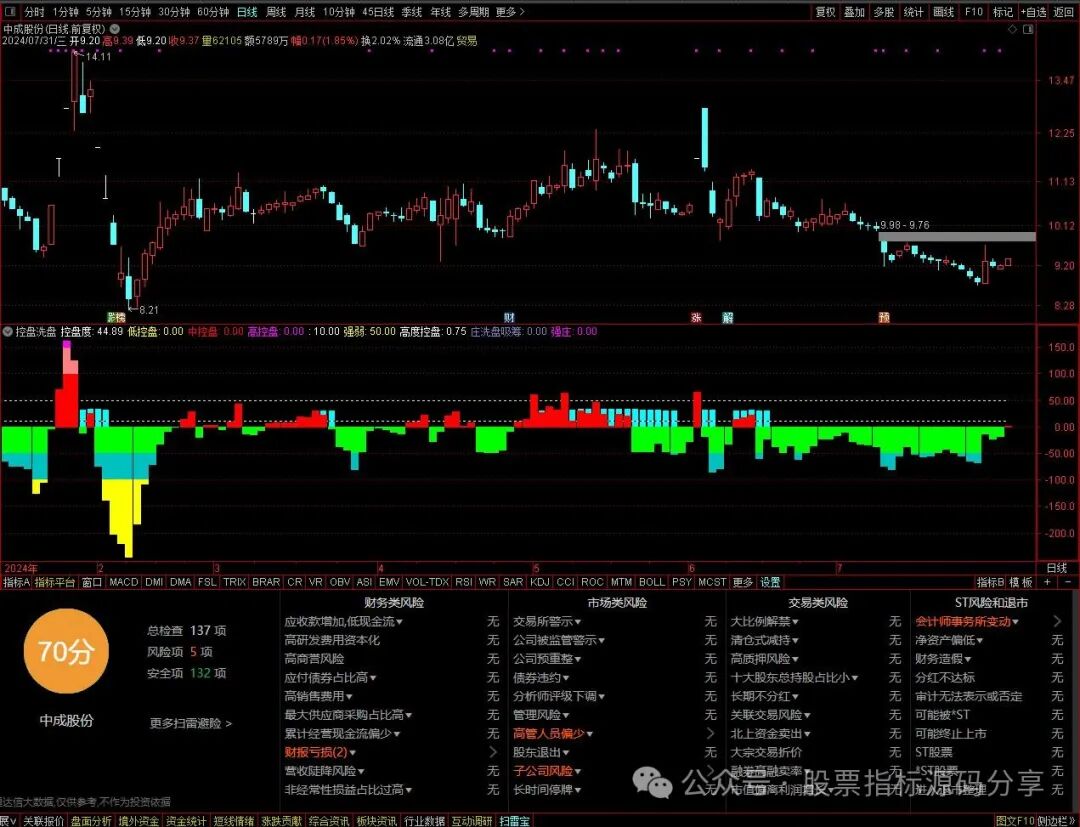The image size is (1080, 827).
Task: Click the diamond icon at chart's upper right
Action: [1012, 29]
